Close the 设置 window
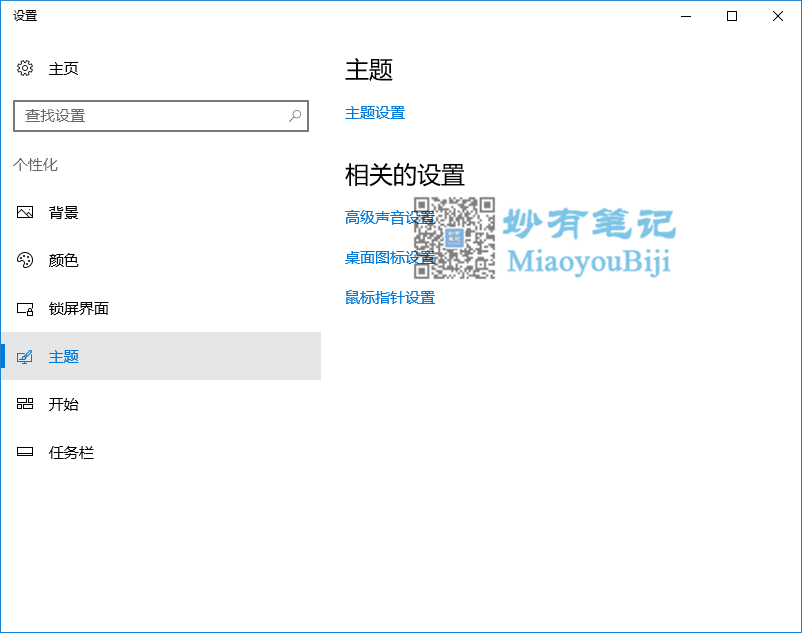Image resolution: width=802 pixels, height=633 pixels. (778, 16)
